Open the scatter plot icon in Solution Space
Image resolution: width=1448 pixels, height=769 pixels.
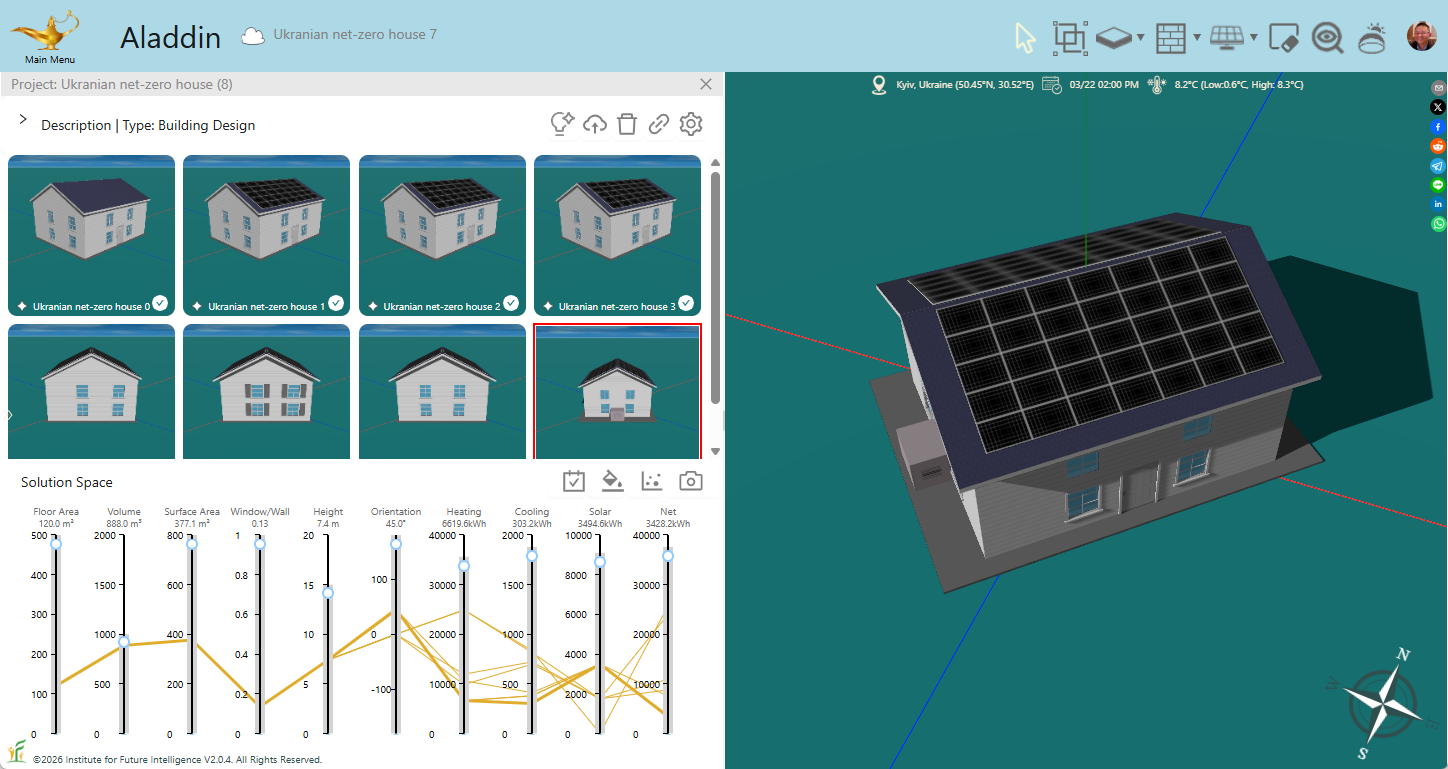click(x=652, y=481)
